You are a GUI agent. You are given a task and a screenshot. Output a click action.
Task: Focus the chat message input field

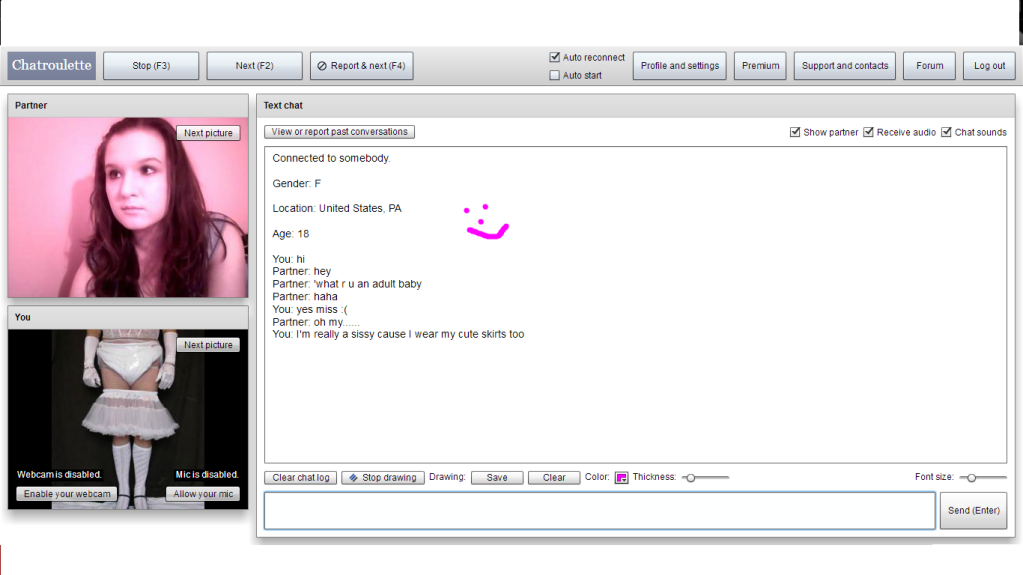click(x=600, y=510)
